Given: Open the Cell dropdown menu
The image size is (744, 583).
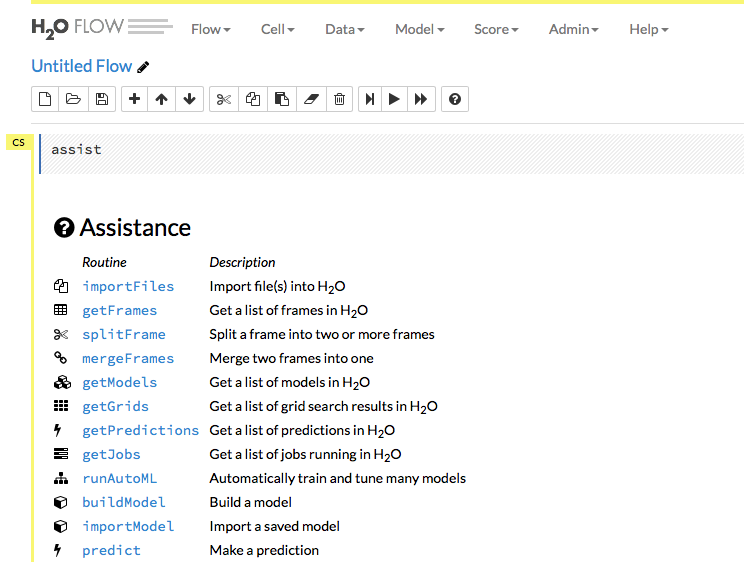Looking at the screenshot, I should (x=278, y=29).
